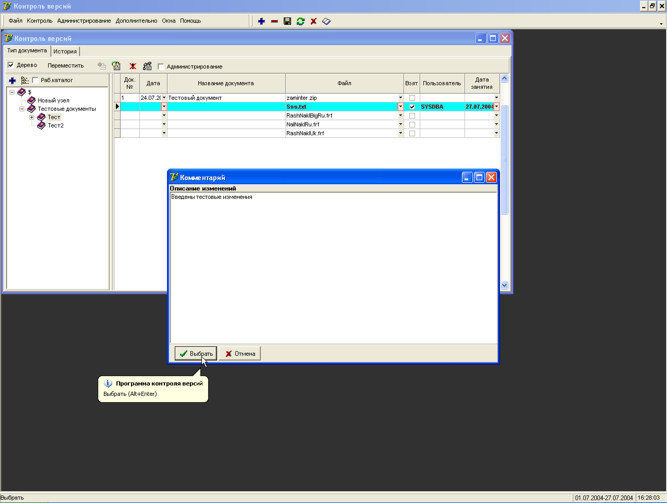Image resolution: width=667 pixels, height=503 pixels.
Task: Click the blue plus icon in main toolbar
Action: point(261,21)
